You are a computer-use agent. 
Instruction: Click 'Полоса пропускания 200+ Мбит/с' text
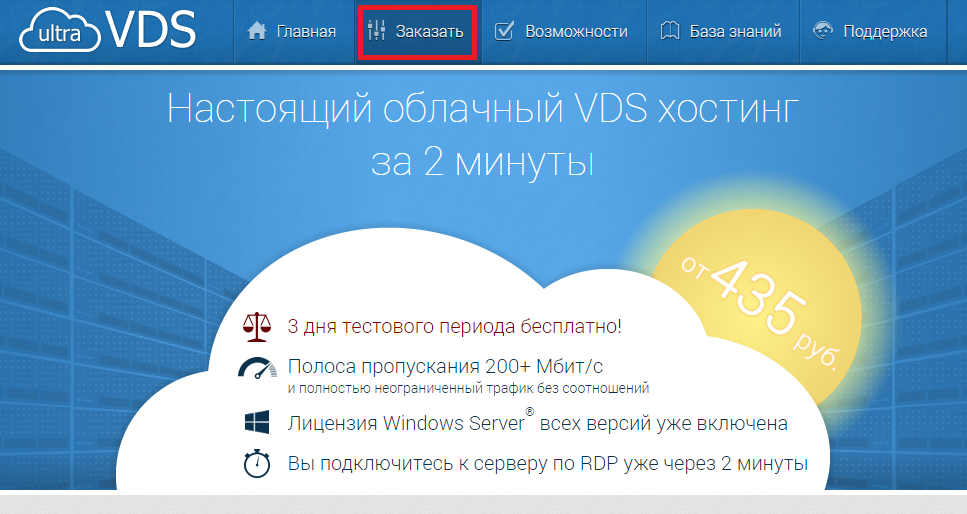click(445, 367)
